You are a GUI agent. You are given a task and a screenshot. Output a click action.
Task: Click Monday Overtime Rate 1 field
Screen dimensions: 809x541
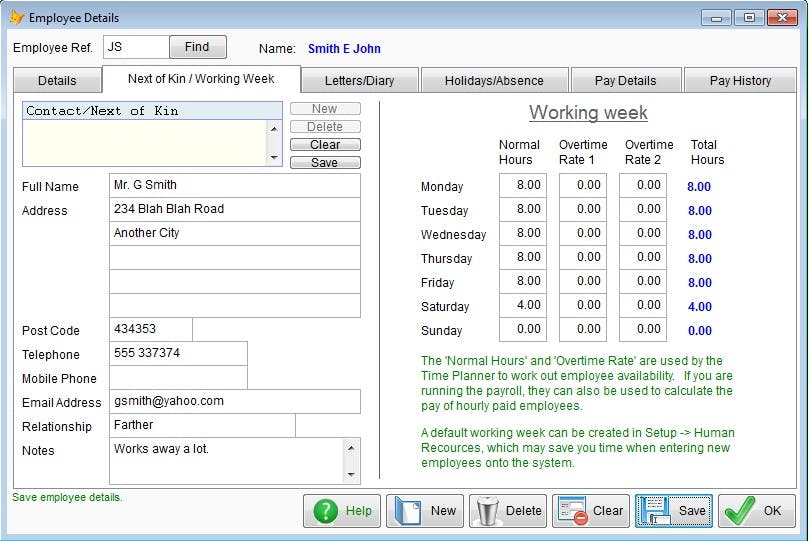[583, 185]
